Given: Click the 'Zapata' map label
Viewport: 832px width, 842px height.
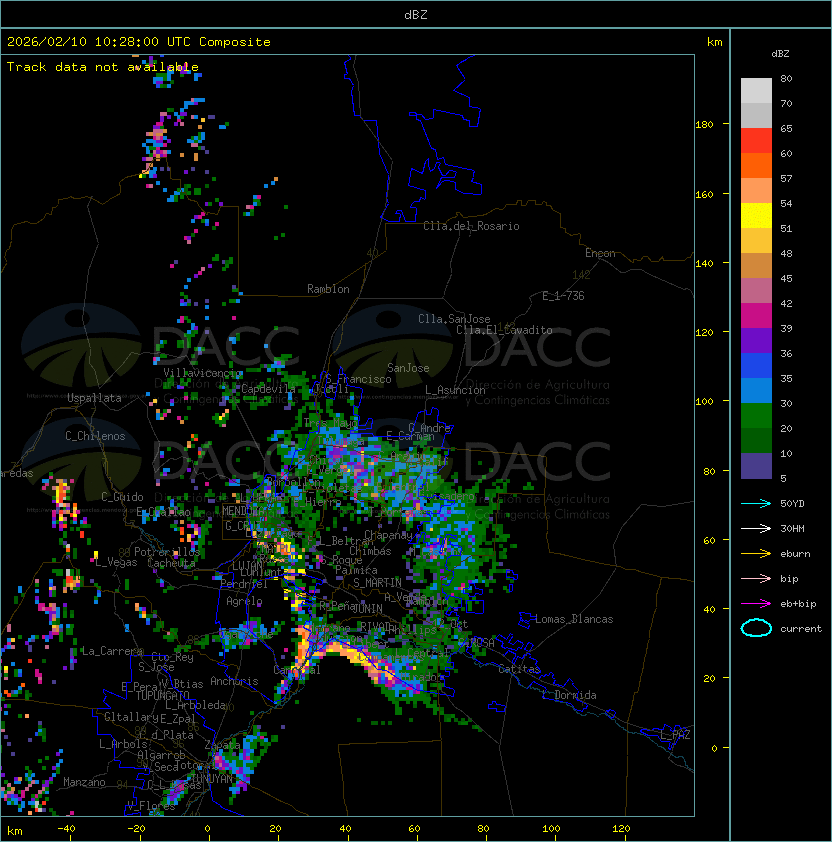Looking at the screenshot, I should point(222,745).
